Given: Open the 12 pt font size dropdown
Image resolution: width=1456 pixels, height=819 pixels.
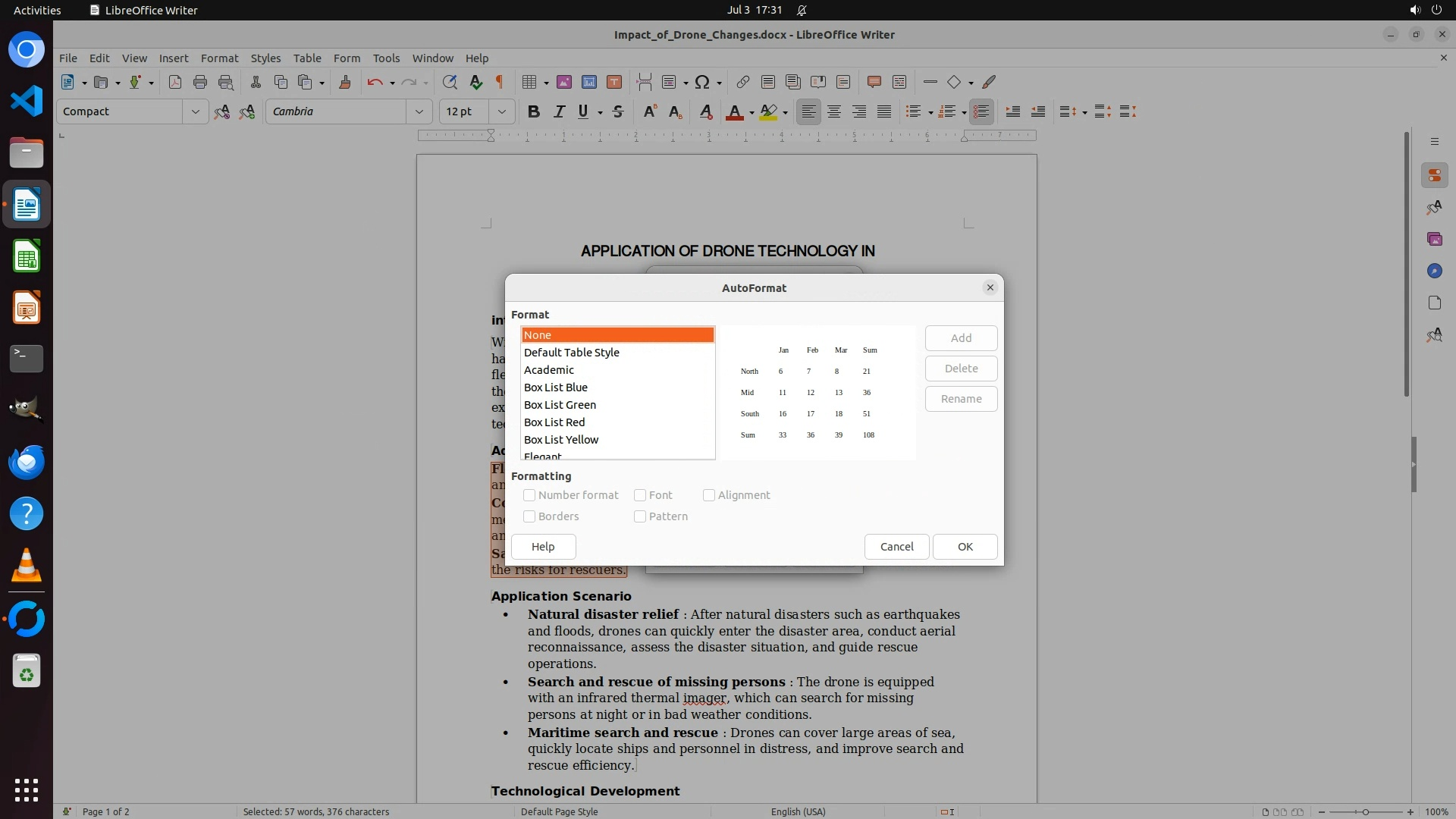Looking at the screenshot, I should pos(501,111).
